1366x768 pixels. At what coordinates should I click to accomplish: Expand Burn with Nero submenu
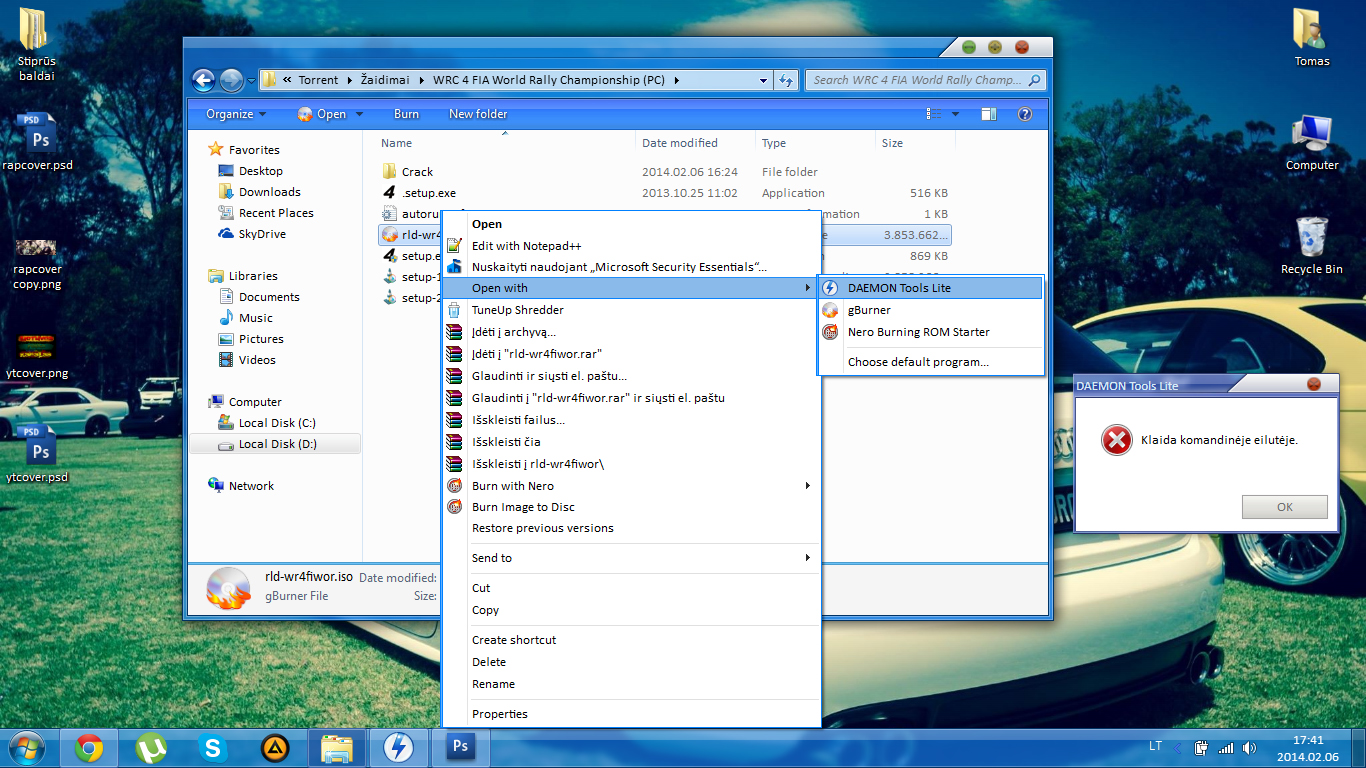pyautogui.click(x=630, y=486)
